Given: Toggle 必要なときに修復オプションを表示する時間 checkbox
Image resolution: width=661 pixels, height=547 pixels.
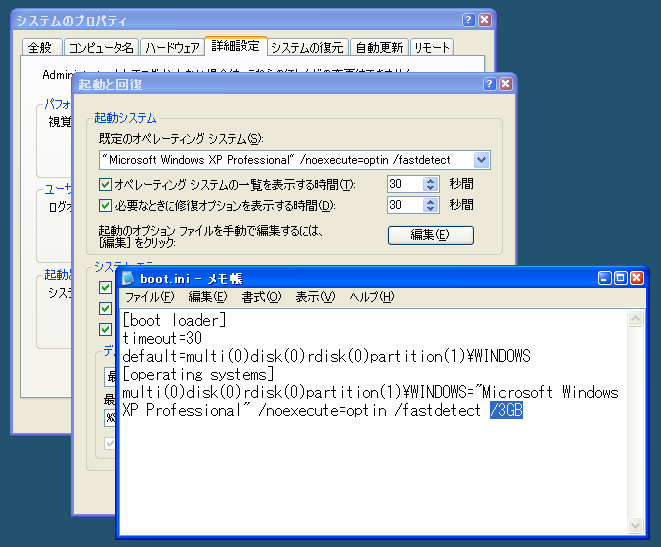Looking at the screenshot, I should pyautogui.click(x=105, y=206).
